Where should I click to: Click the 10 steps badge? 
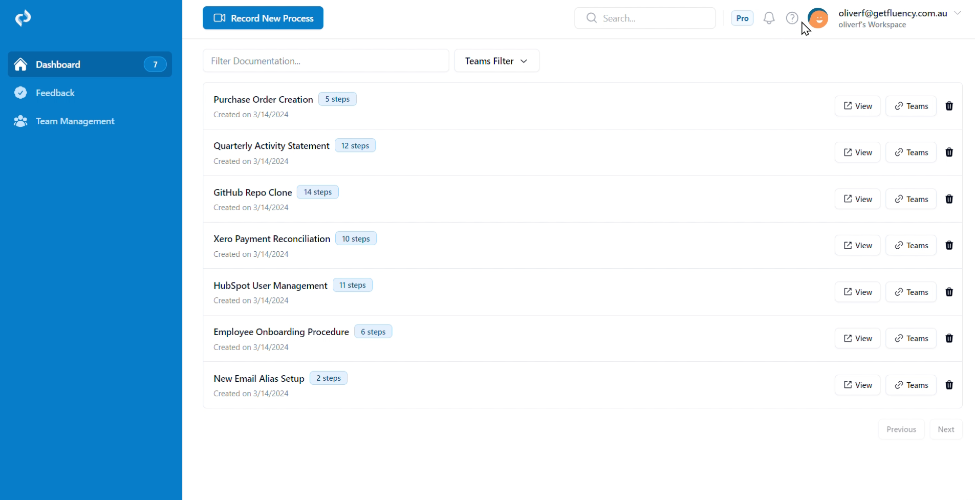pyautogui.click(x=356, y=238)
